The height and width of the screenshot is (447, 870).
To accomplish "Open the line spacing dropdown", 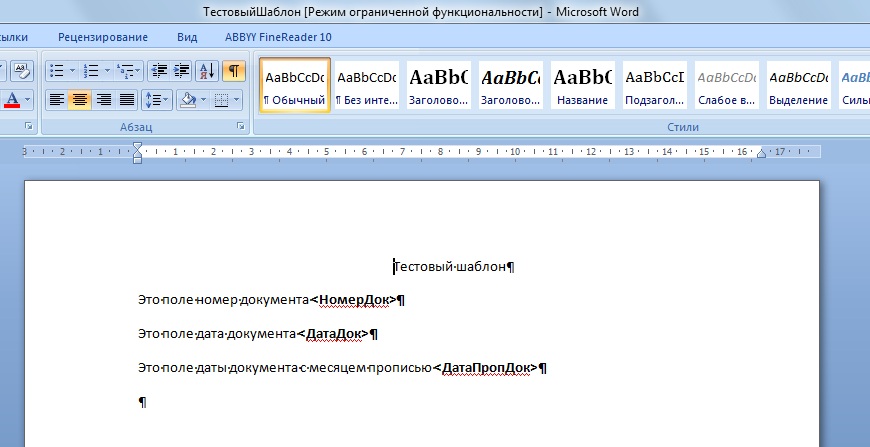I will (x=157, y=100).
